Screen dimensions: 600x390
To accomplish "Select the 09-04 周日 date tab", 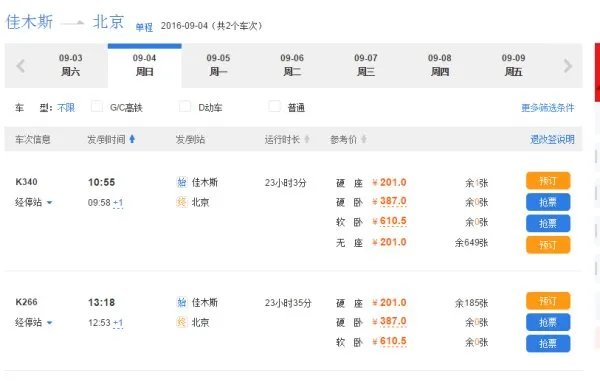I will (x=144, y=65).
